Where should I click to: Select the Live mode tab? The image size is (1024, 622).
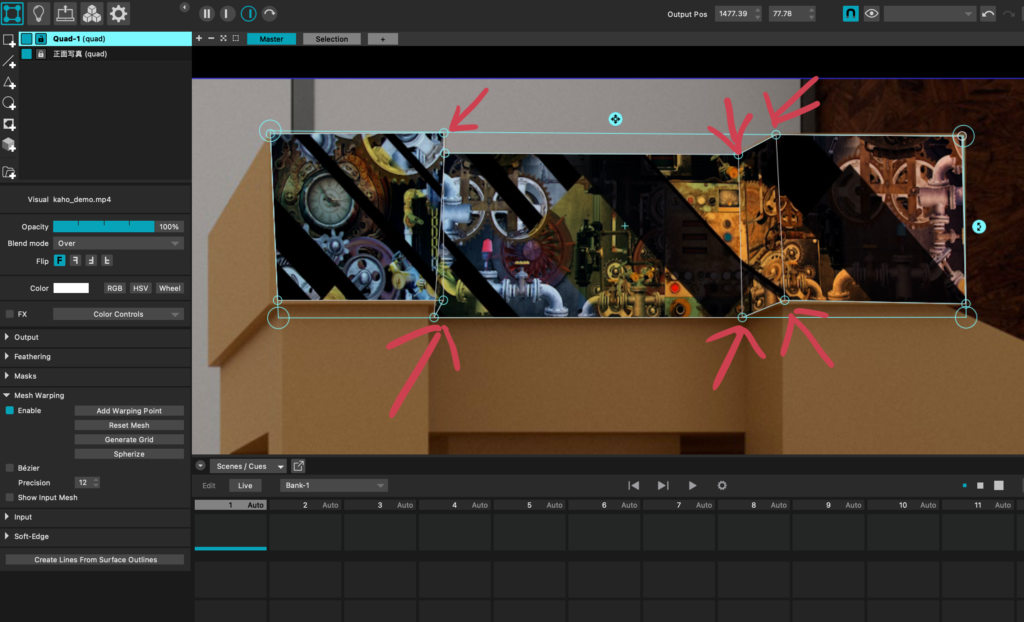tap(244, 486)
